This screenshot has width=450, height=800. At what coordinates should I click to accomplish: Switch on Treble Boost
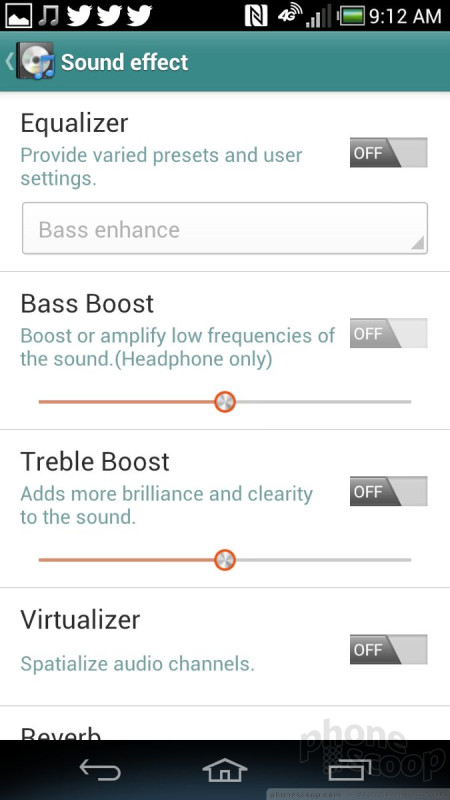pyautogui.click(x=388, y=491)
